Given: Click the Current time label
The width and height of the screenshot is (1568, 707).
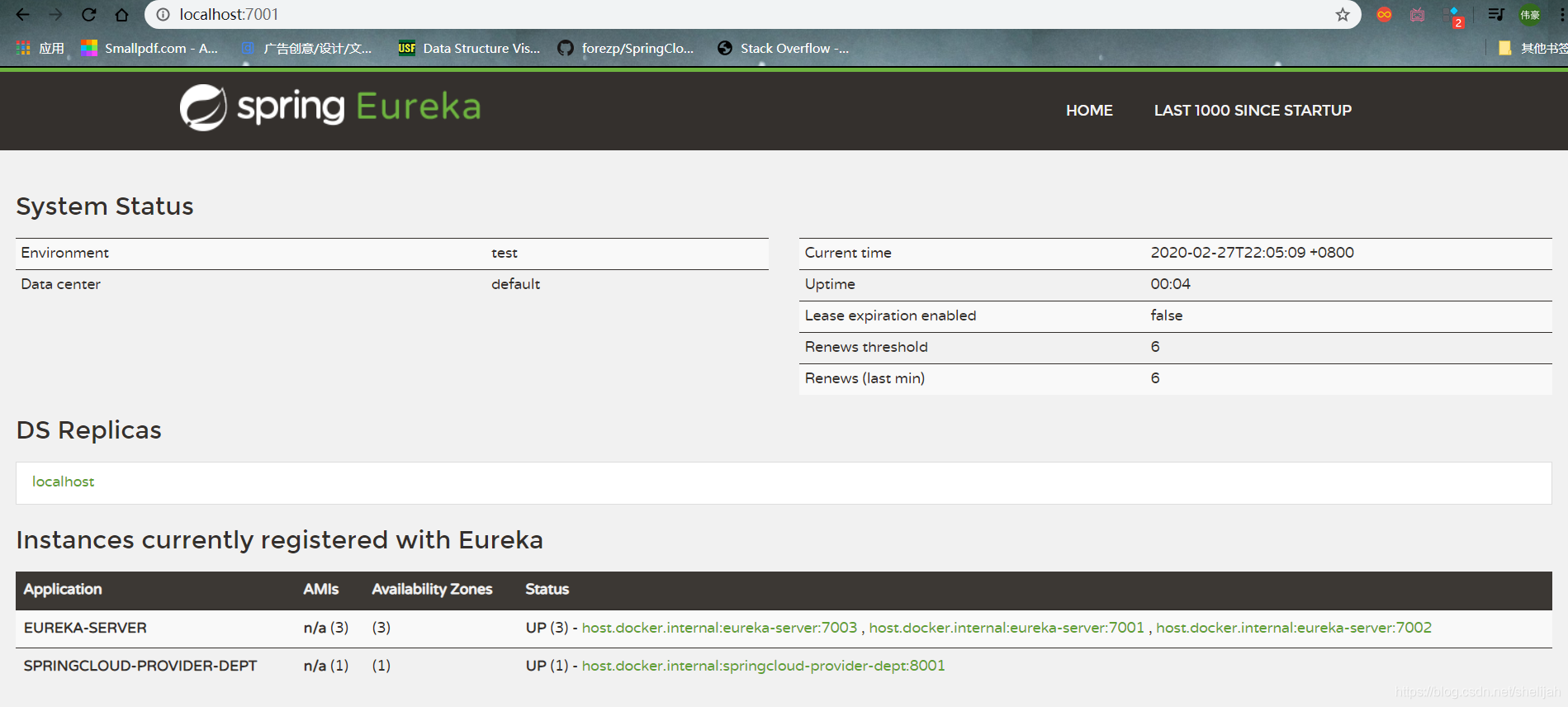Looking at the screenshot, I should tap(848, 253).
